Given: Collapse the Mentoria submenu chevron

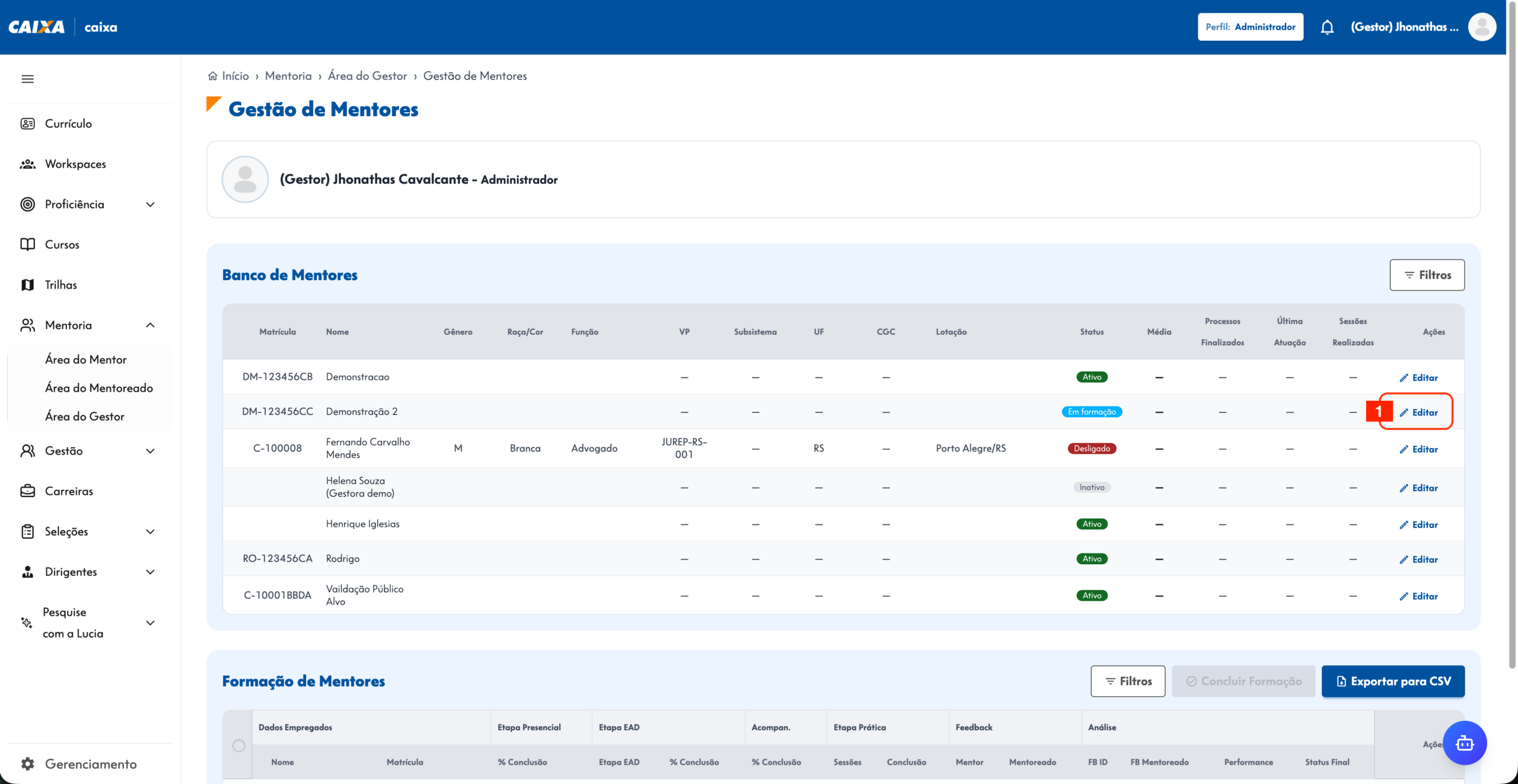Looking at the screenshot, I should tap(151, 325).
